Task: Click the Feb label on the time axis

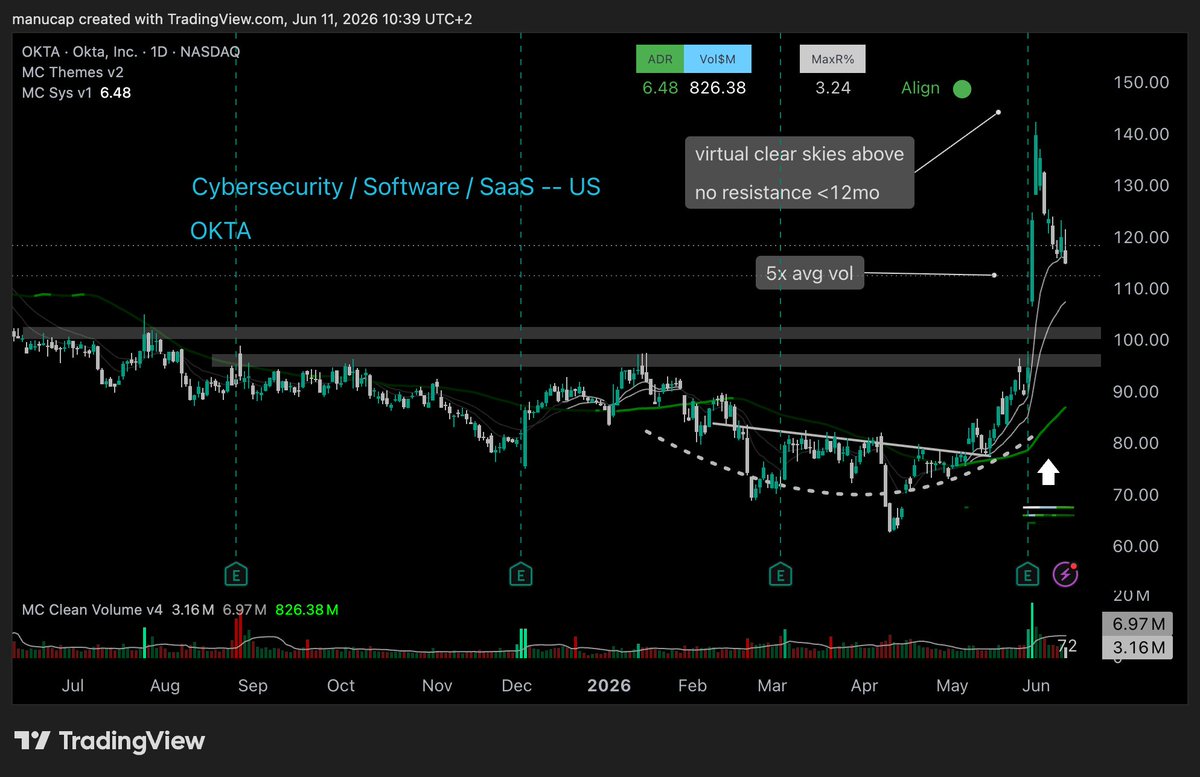Action: point(692,685)
